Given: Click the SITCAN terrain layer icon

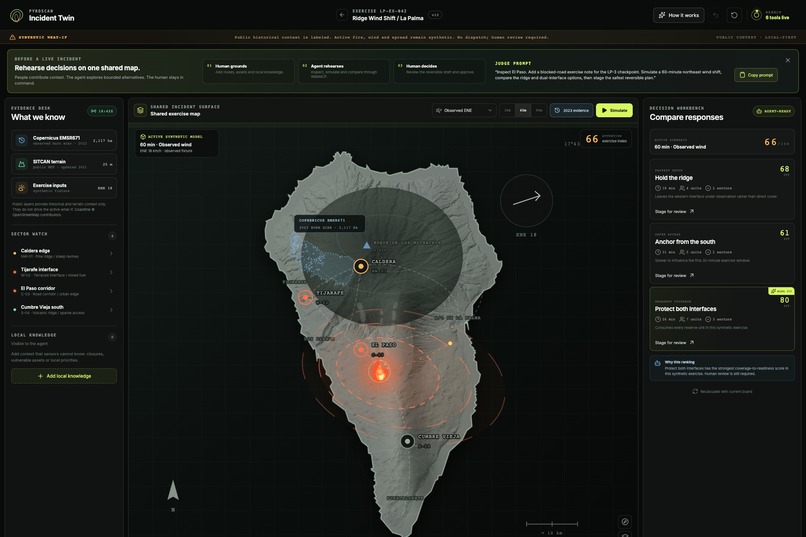Looking at the screenshot, I should (x=22, y=164).
